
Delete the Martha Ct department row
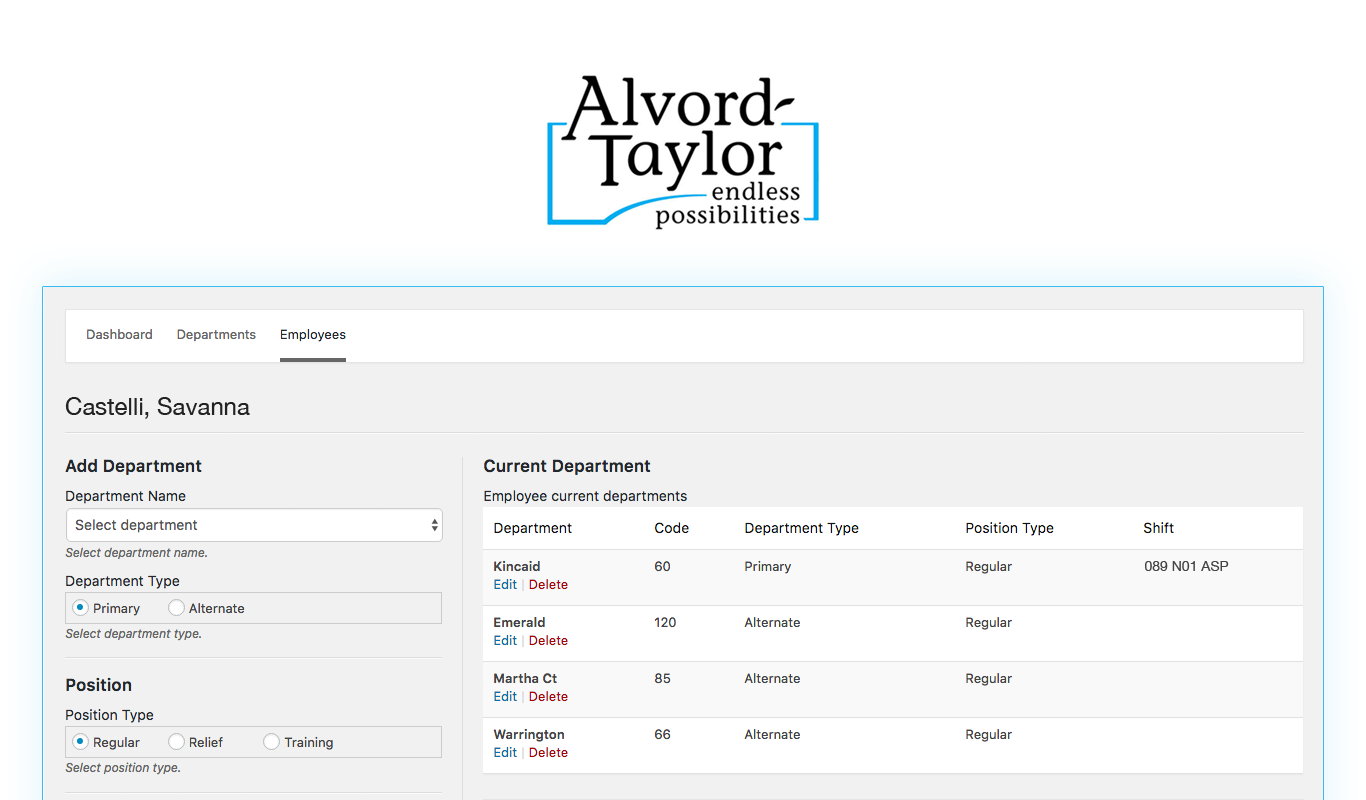pos(548,696)
